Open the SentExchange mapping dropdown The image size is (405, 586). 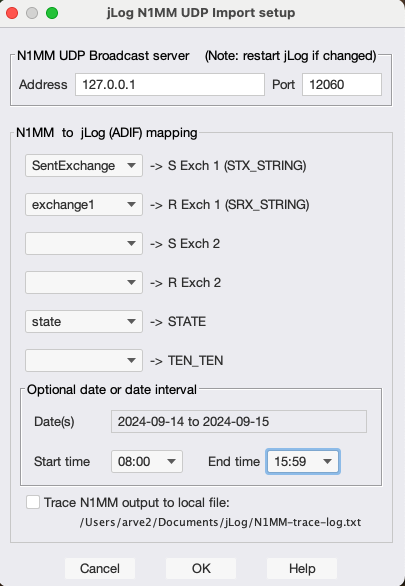click(84, 166)
